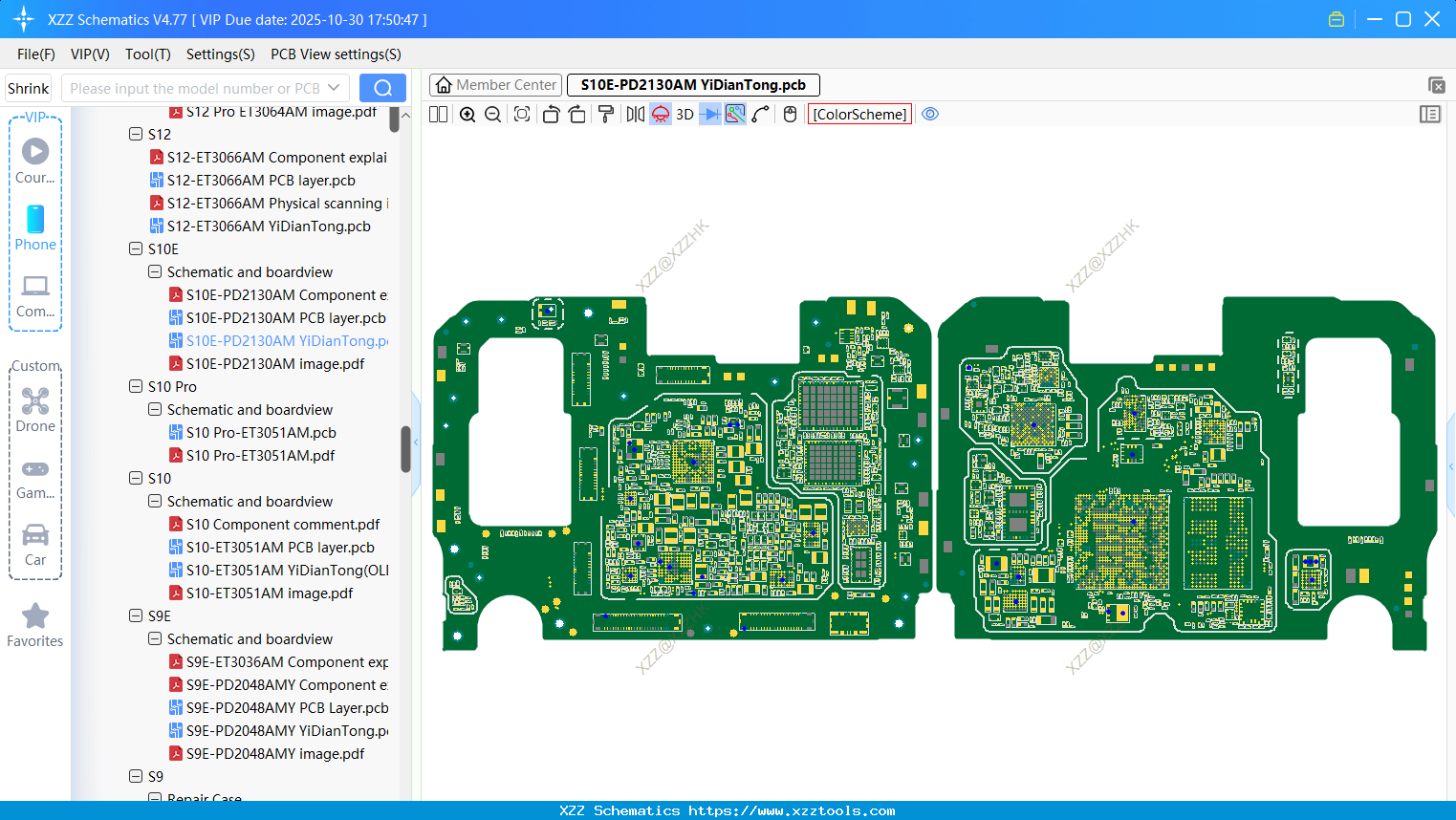Toggle the 3D view mode
The height and width of the screenshot is (820, 1456).
[685, 115]
